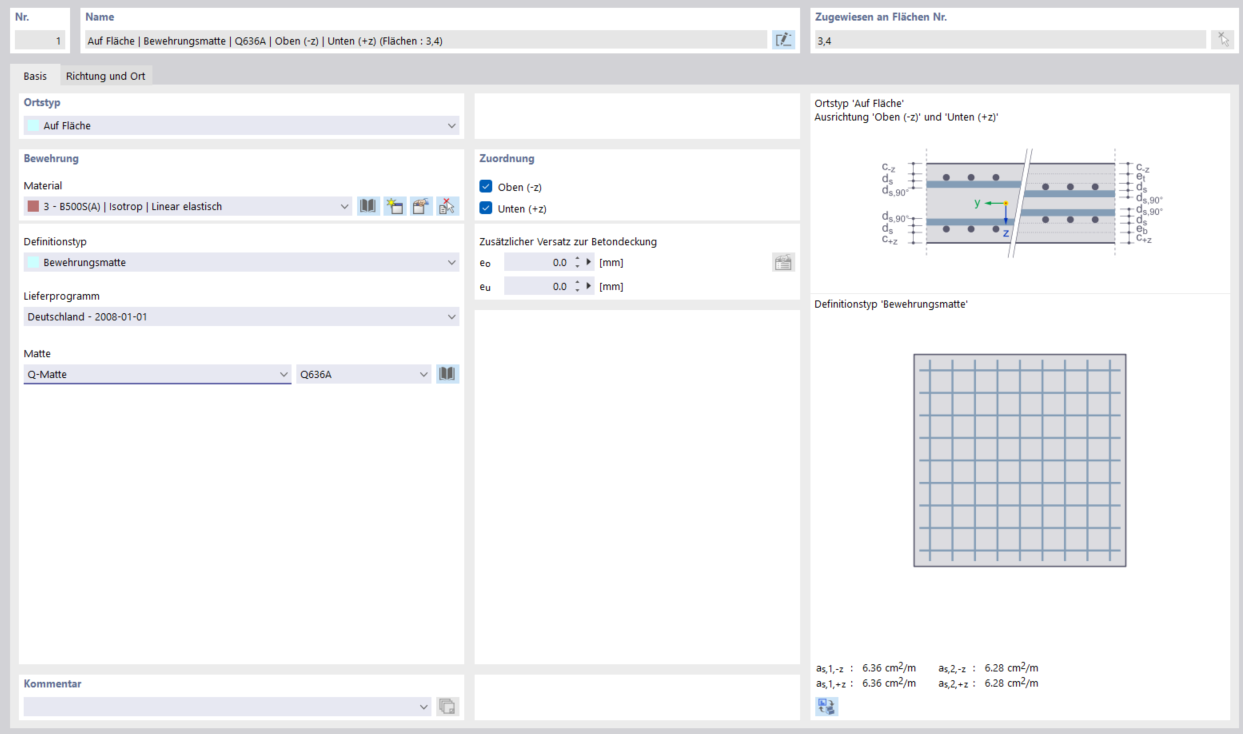Screen dimensions: 1243x734
Task: Click the e_o flyout arrow button
Action: coord(588,263)
